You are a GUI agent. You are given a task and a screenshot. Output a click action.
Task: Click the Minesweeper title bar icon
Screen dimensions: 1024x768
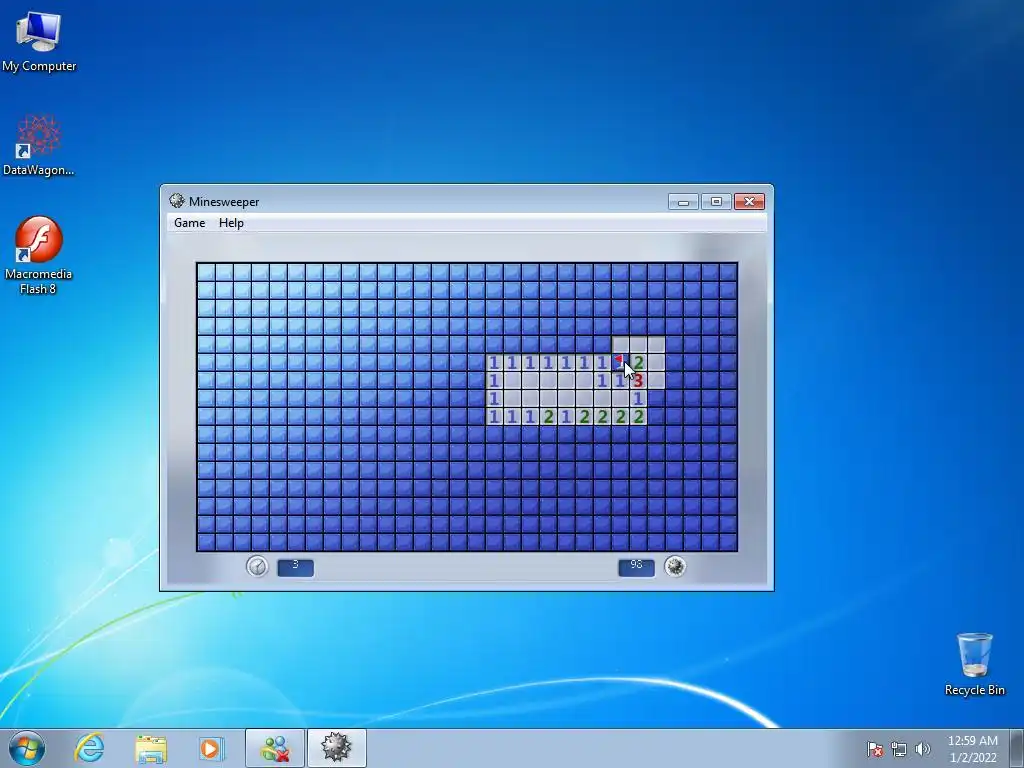176,201
